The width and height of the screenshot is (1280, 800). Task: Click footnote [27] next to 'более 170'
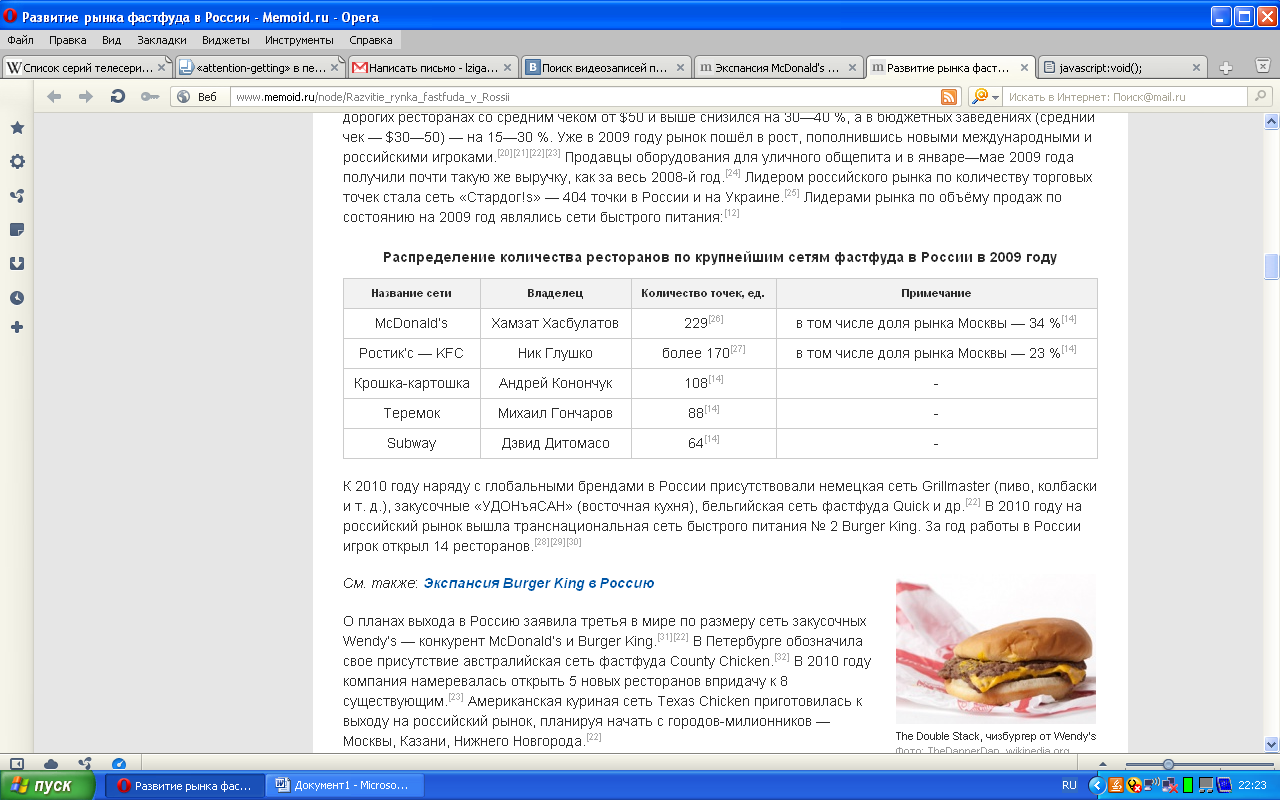click(738, 349)
